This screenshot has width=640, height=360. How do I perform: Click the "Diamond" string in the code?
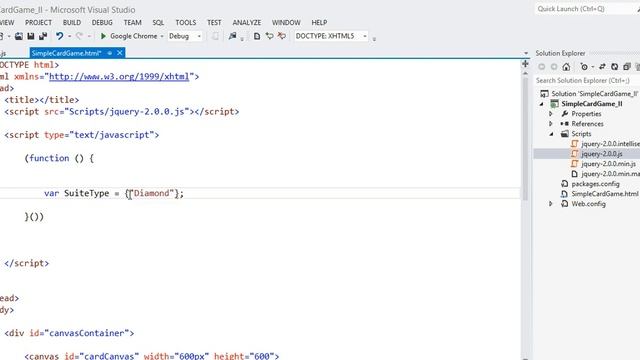(x=152, y=193)
